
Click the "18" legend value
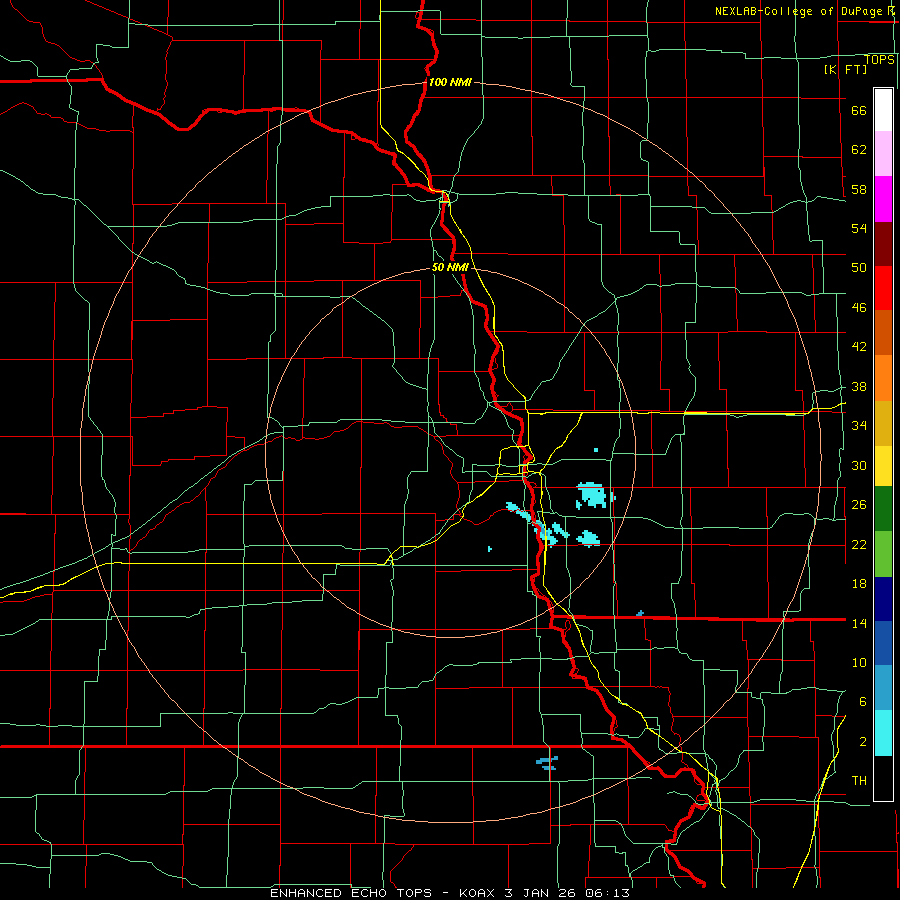point(859,584)
